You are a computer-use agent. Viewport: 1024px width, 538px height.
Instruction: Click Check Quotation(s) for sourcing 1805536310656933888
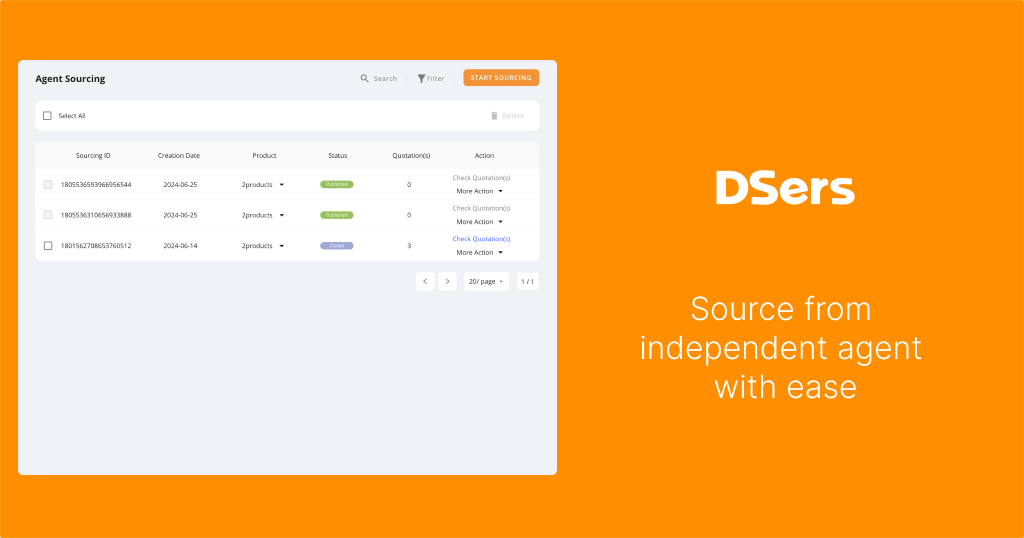[481, 208]
